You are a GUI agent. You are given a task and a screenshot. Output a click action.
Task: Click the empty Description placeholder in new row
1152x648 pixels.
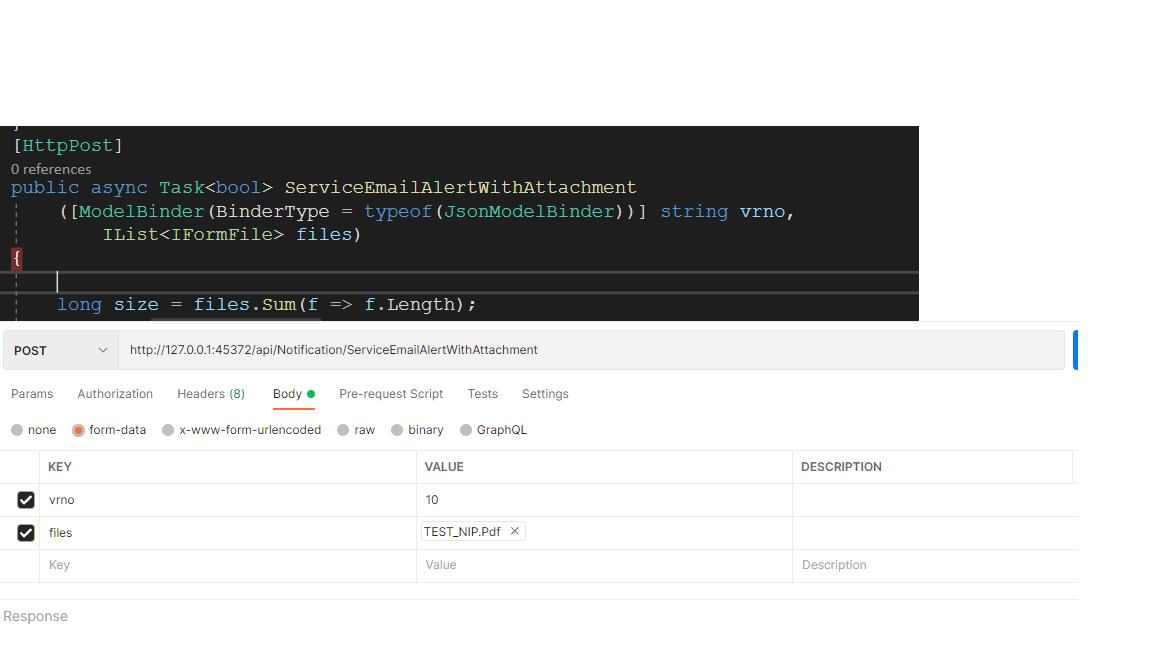[x=930, y=565]
